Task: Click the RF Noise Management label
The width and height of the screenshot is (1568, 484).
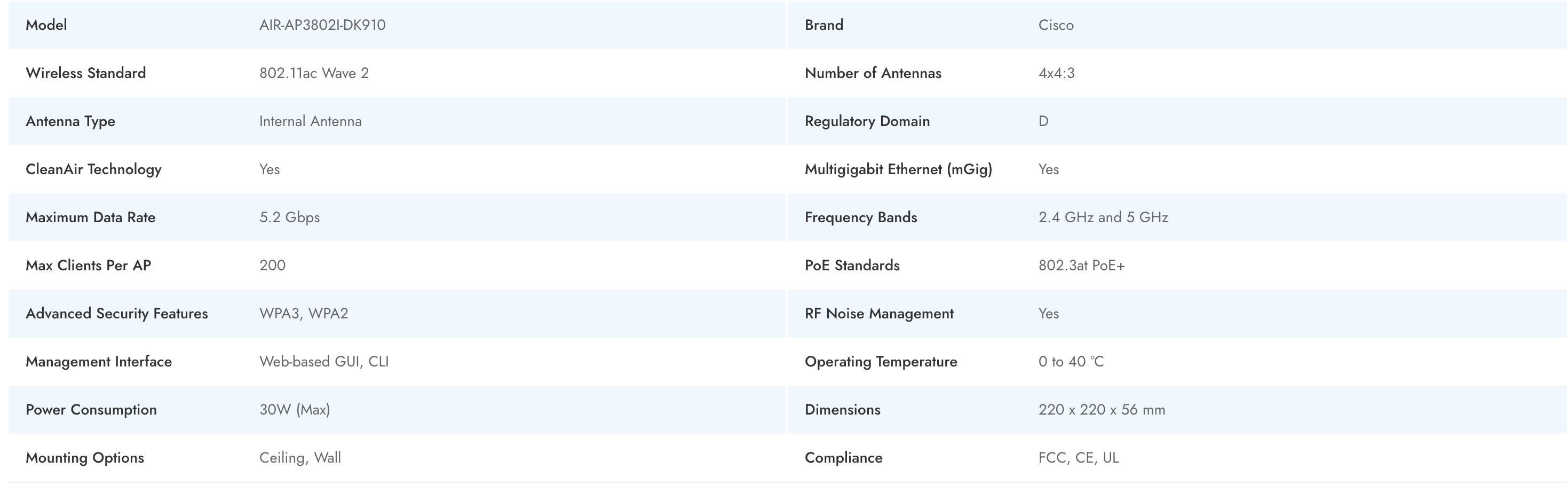Action: pos(878,314)
